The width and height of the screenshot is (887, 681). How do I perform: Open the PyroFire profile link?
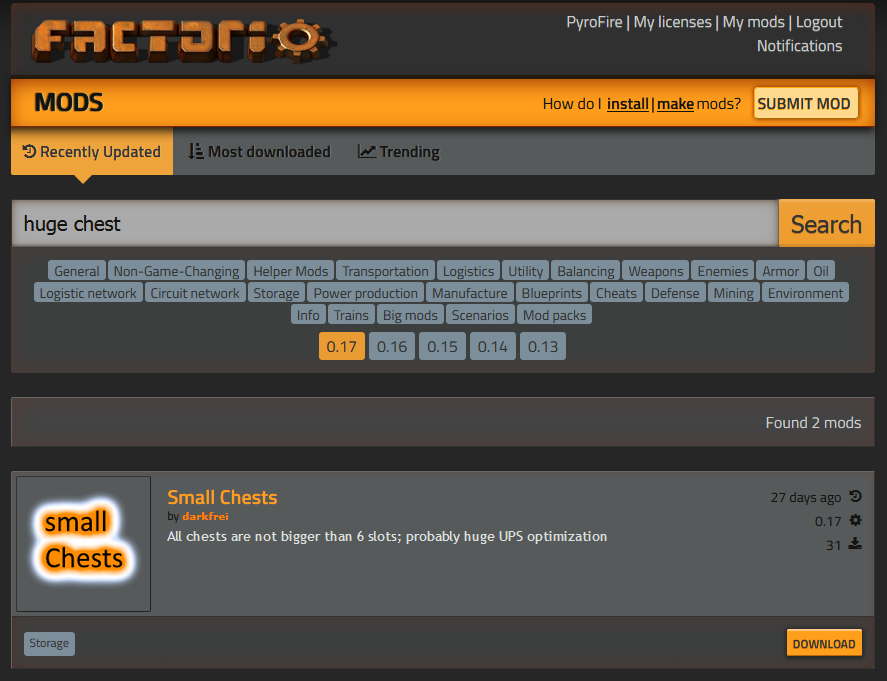[x=594, y=22]
